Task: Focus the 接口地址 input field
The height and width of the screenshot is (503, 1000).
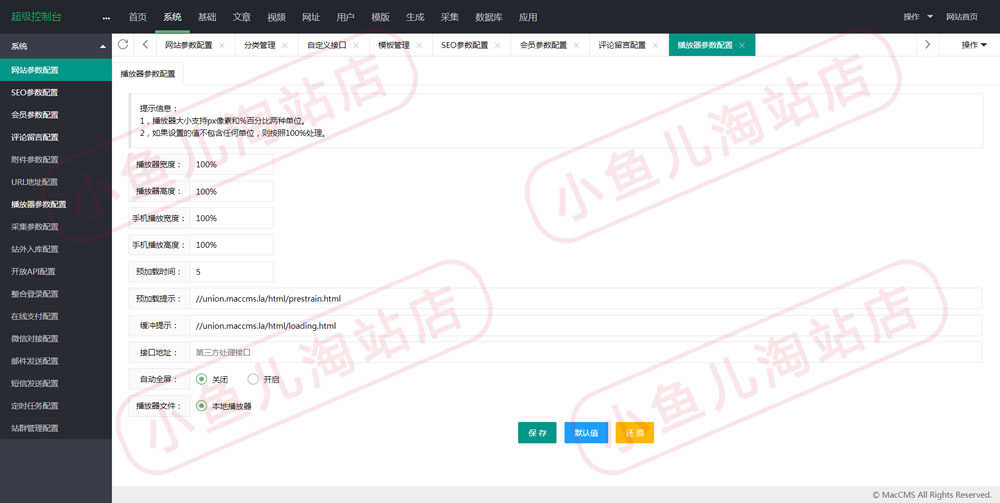Action: click(586, 352)
